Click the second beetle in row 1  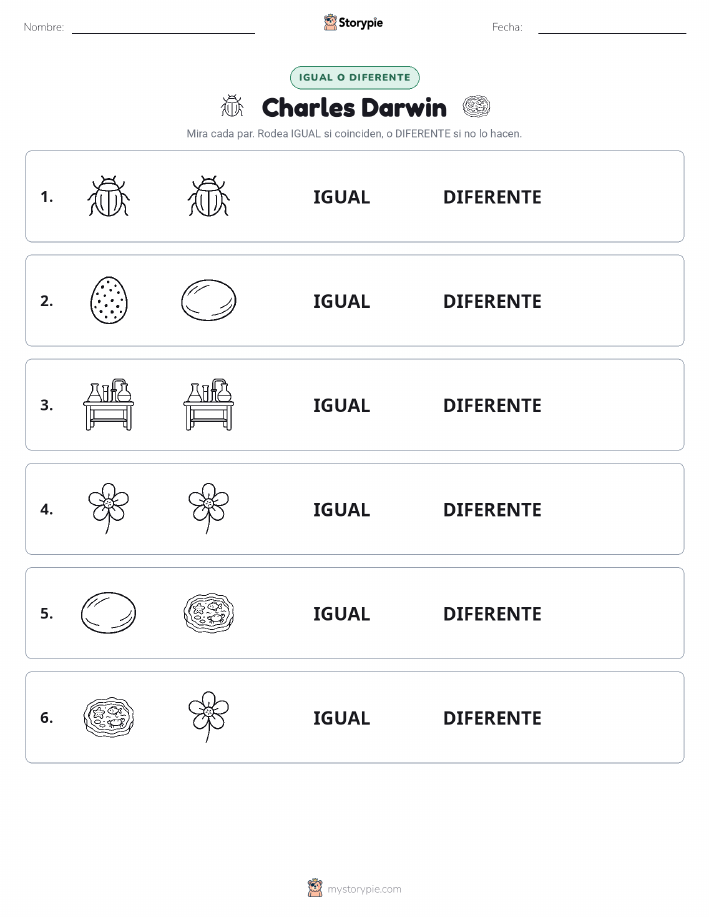pyautogui.click(x=209, y=196)
